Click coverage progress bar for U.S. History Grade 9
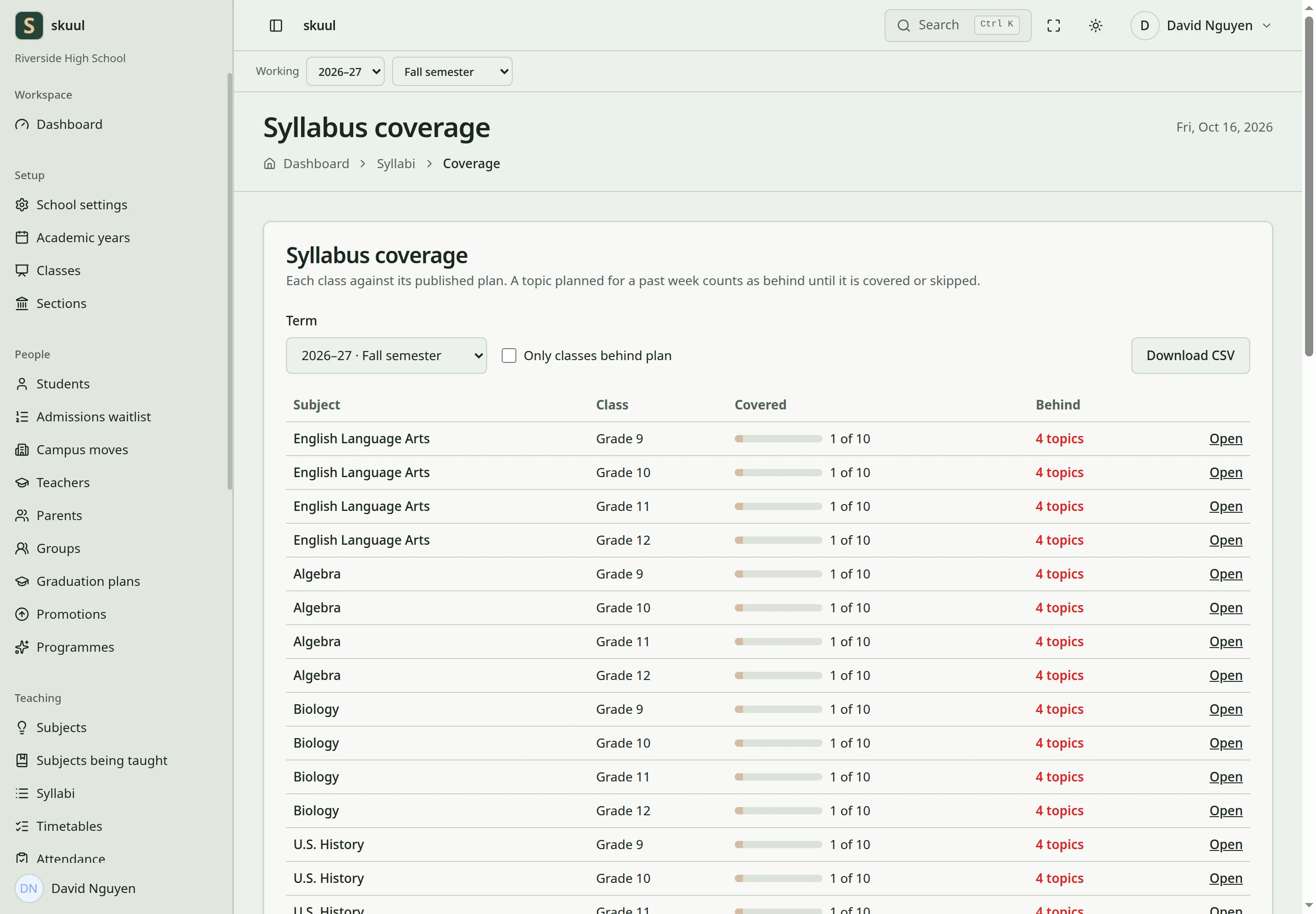 (778, 844)
